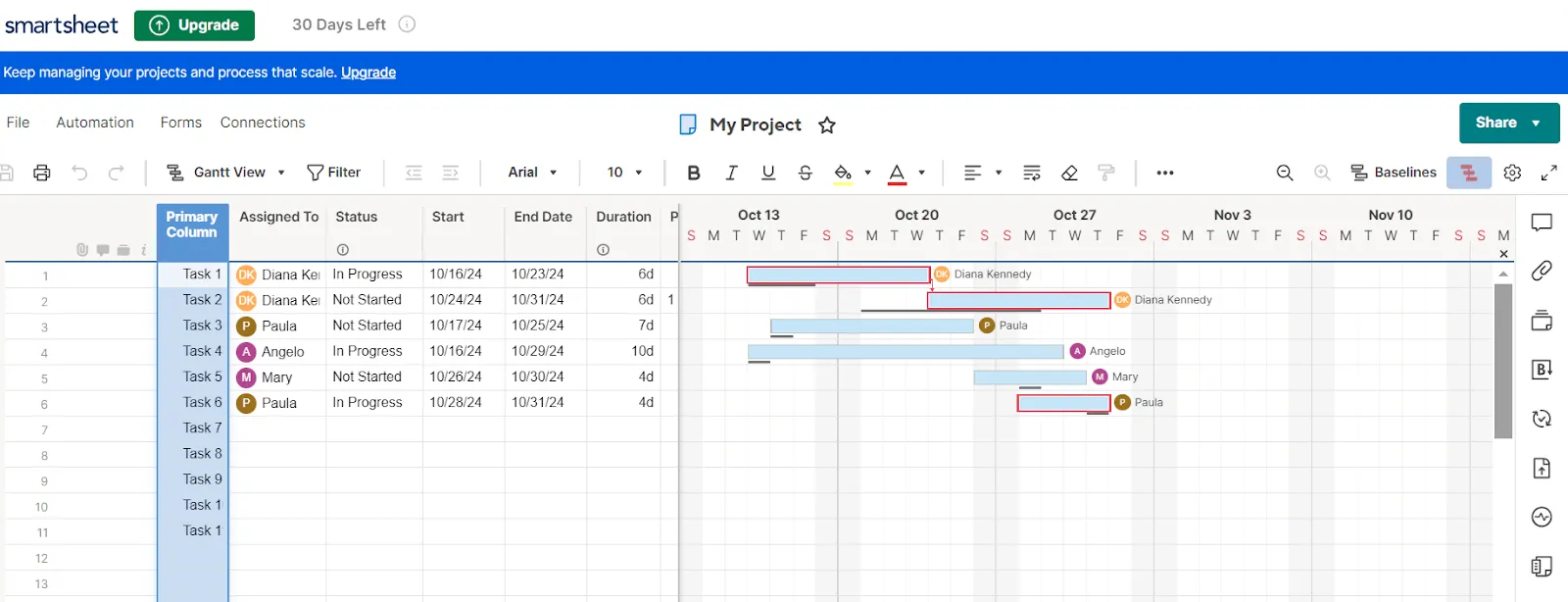Close the Gantt pane with the X icon
The image size is (1568, 602).
pos(1504,255)
